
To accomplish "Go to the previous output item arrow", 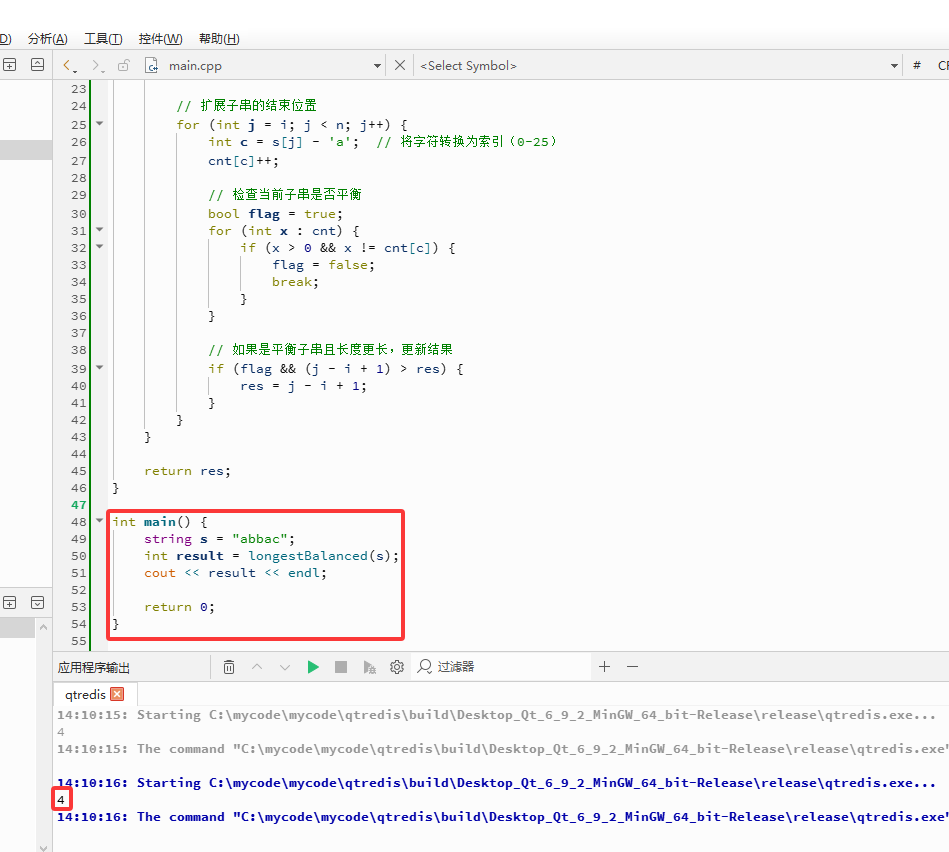I will click(257, 667).
